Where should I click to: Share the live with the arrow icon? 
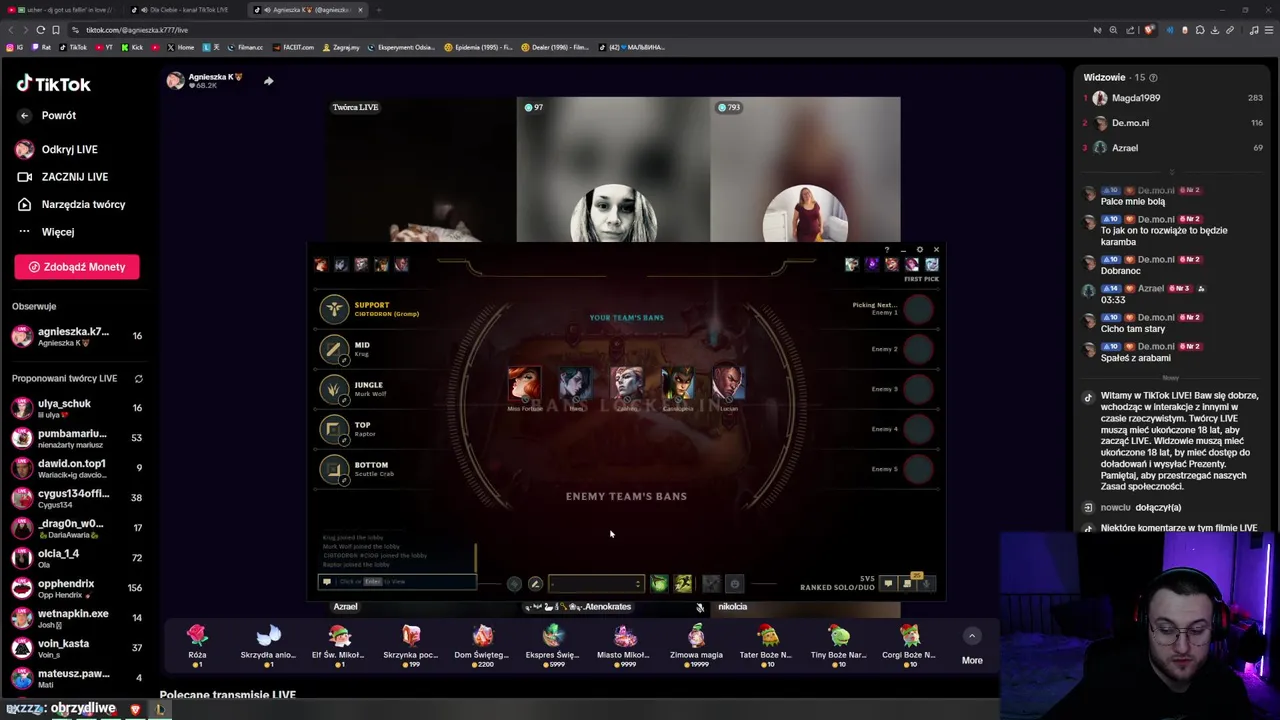tap(268, 81)
